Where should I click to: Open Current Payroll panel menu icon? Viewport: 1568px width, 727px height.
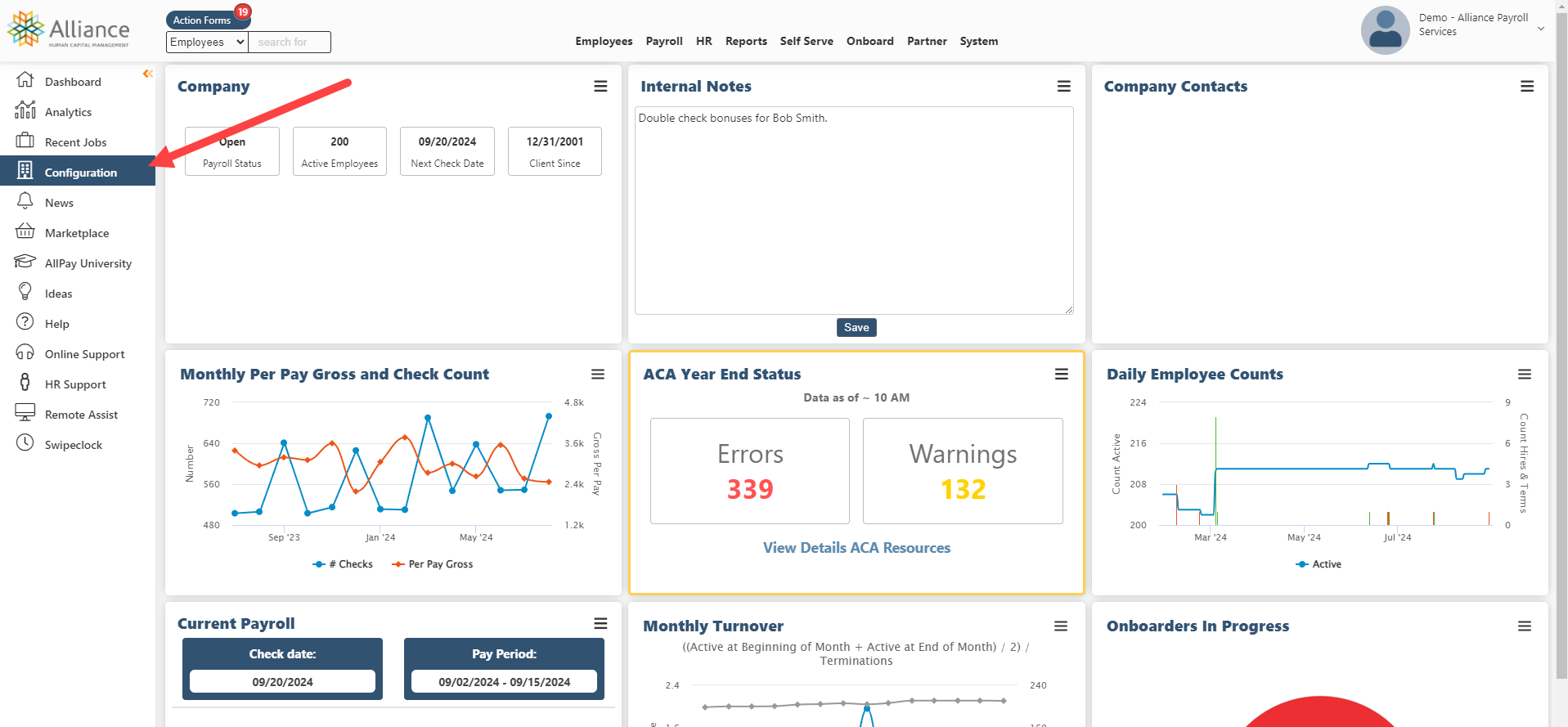pyautogui.click(x=600, y=624)
